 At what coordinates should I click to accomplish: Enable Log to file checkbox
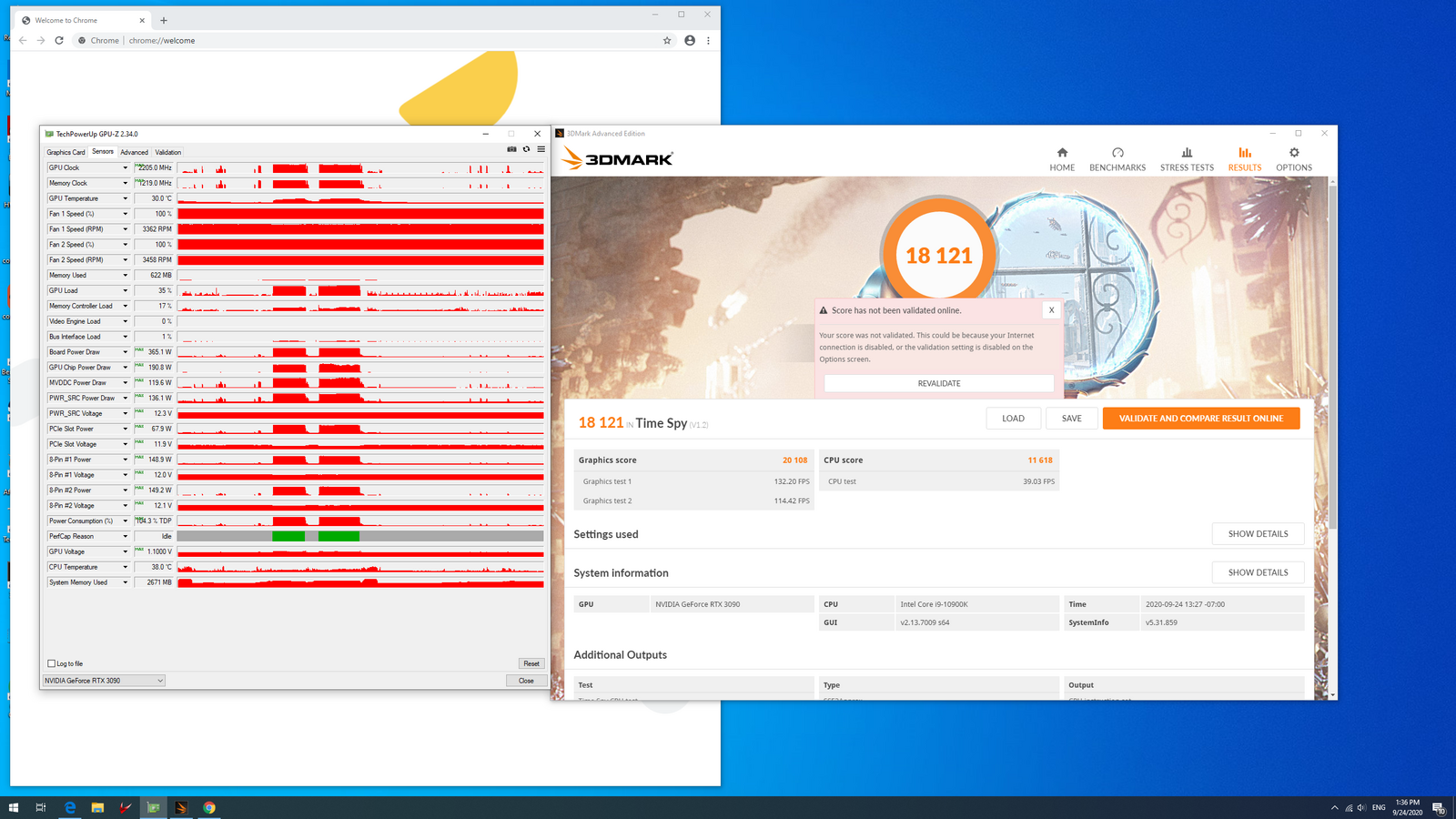click(x=52, y=663)
